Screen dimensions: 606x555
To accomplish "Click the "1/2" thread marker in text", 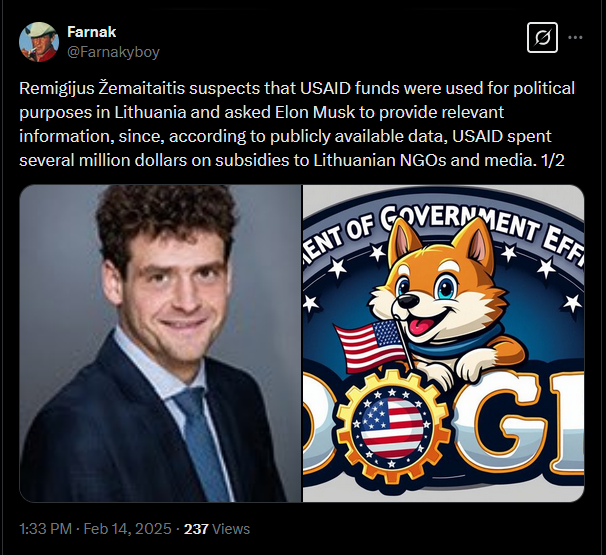I will click(553, 160).
